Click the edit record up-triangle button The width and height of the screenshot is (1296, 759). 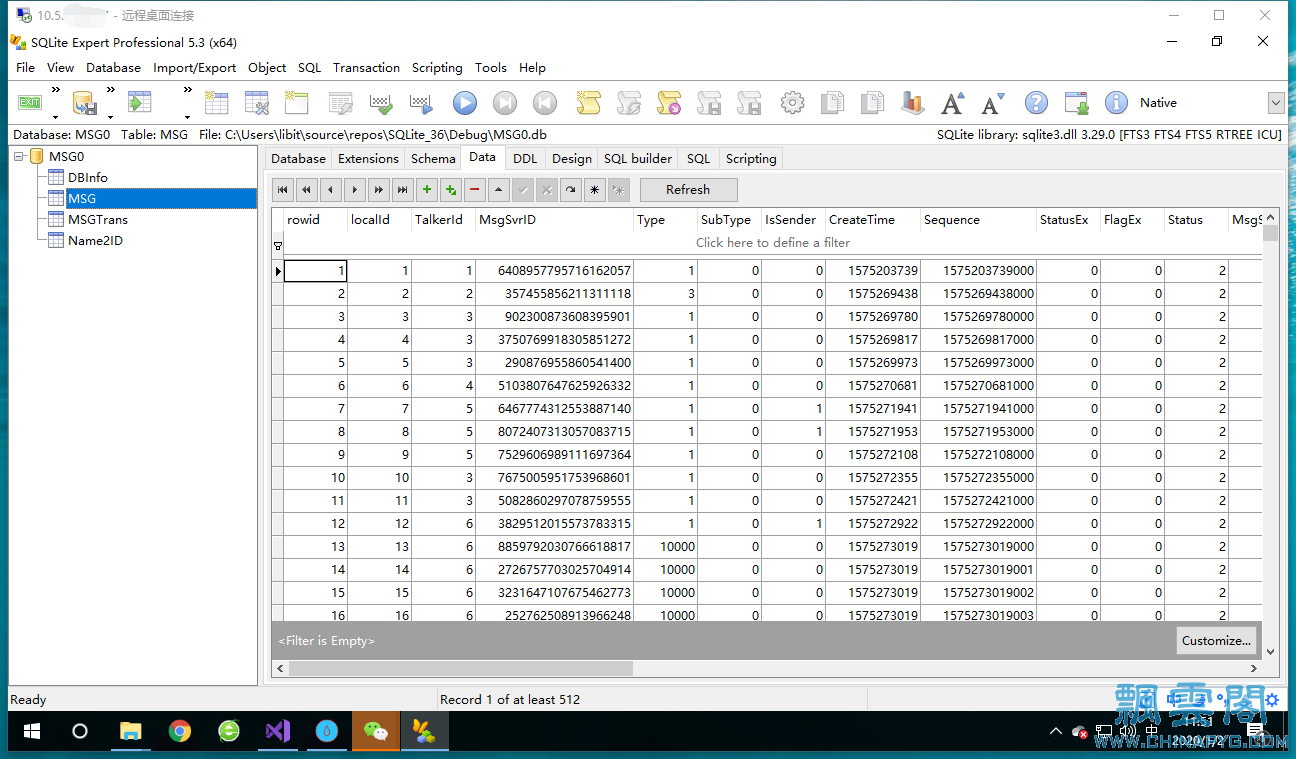point(499,189)
